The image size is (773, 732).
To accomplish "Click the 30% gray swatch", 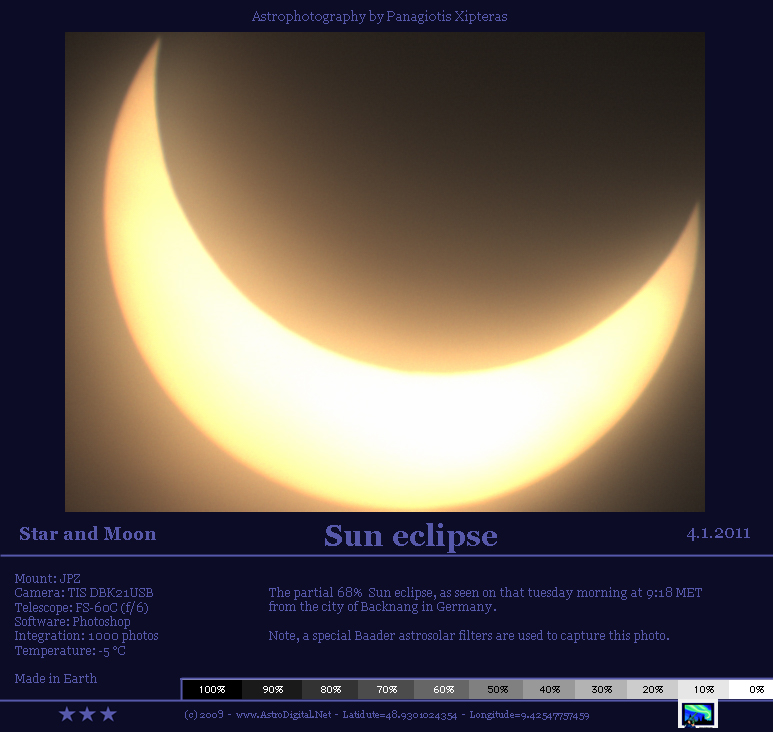I will 601,690.
